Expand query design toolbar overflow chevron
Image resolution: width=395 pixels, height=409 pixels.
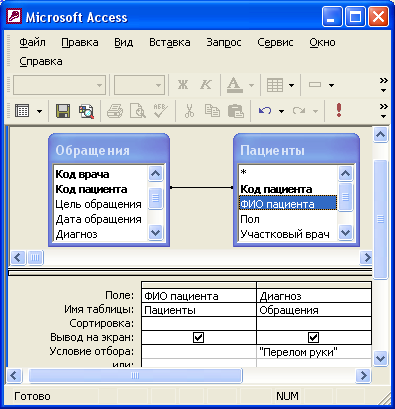[x=384, y=111]
